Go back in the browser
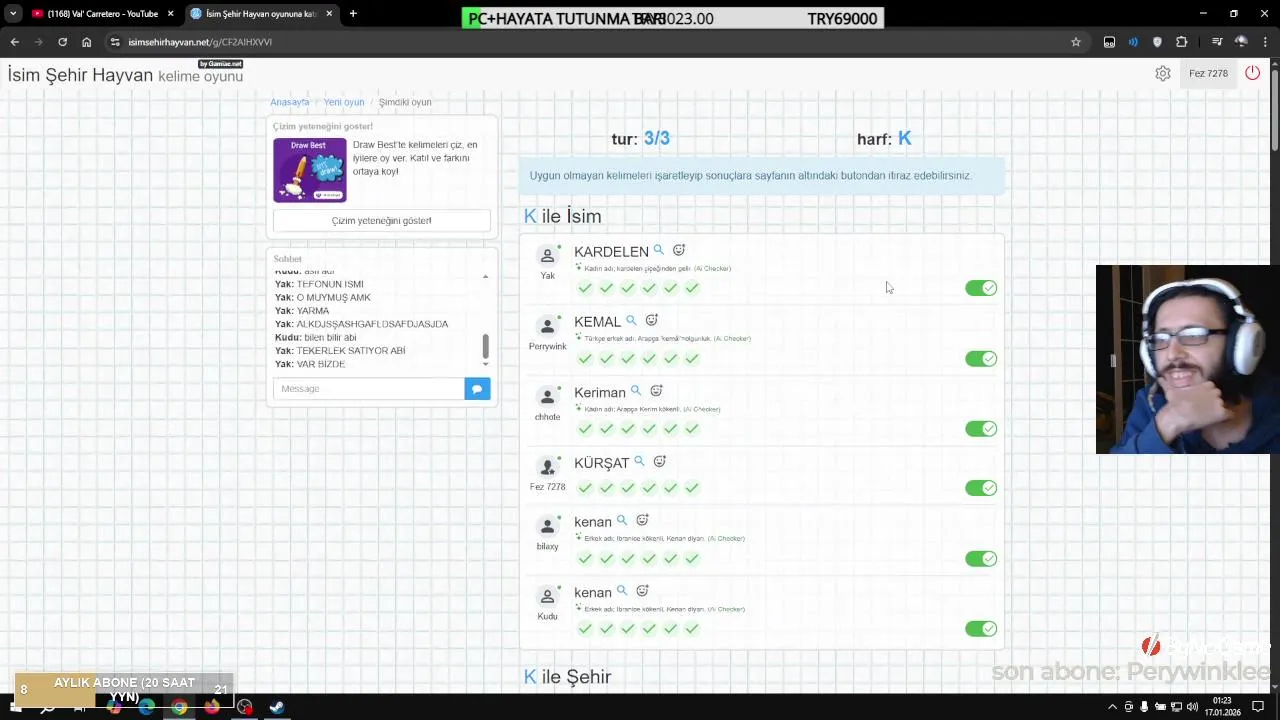The image size is (1280, 720). coord(14,42)
